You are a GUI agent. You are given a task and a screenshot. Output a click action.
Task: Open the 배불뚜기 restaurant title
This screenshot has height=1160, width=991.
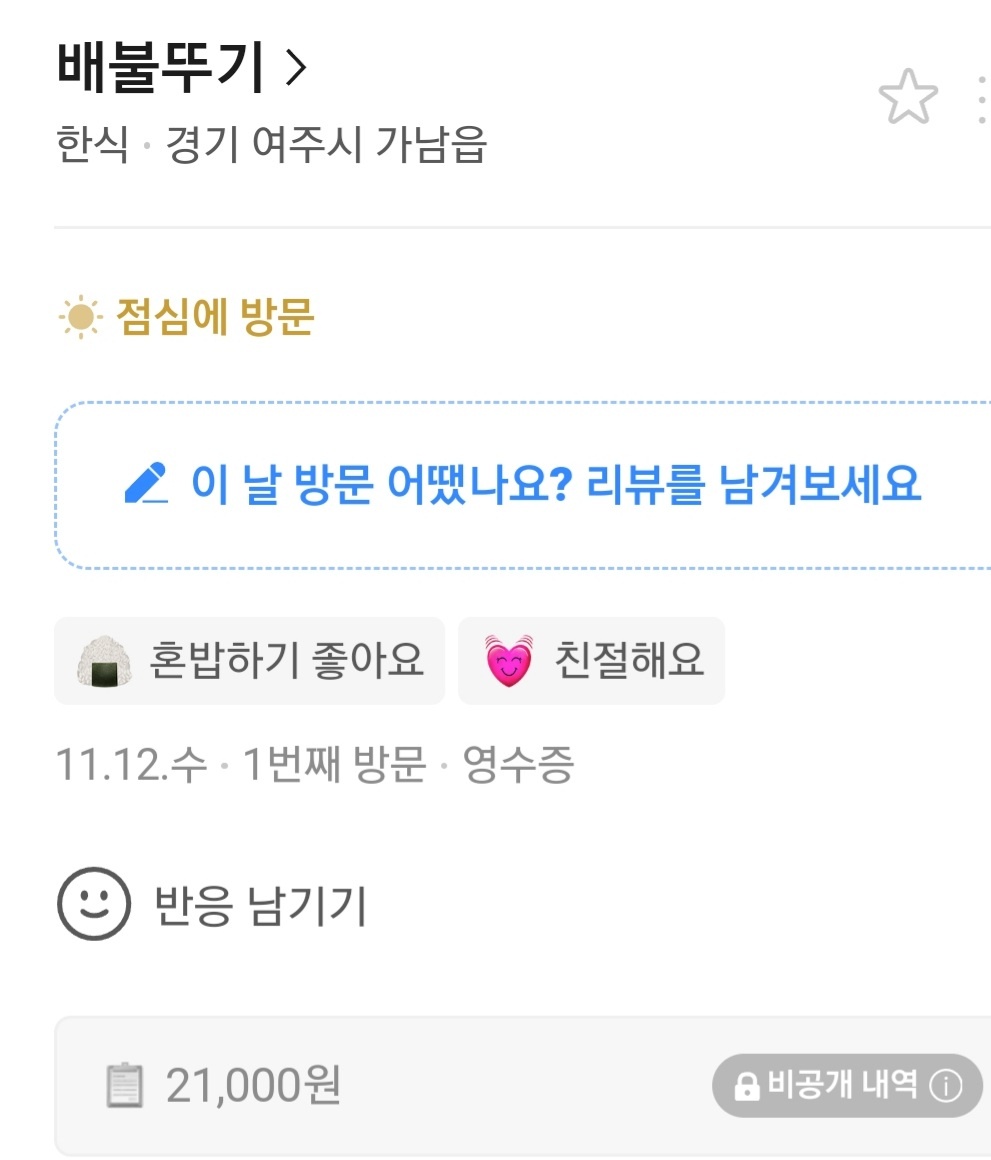click(160, 67)
